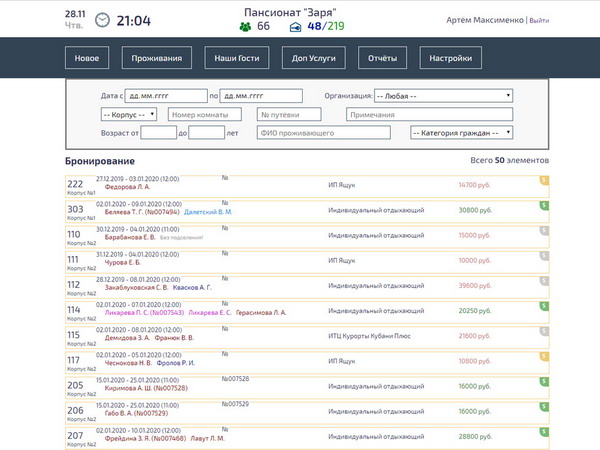Viewport: 600px width, 450px height.
Task: Expand the Корпус dropdown
Action: coord(101,115)
